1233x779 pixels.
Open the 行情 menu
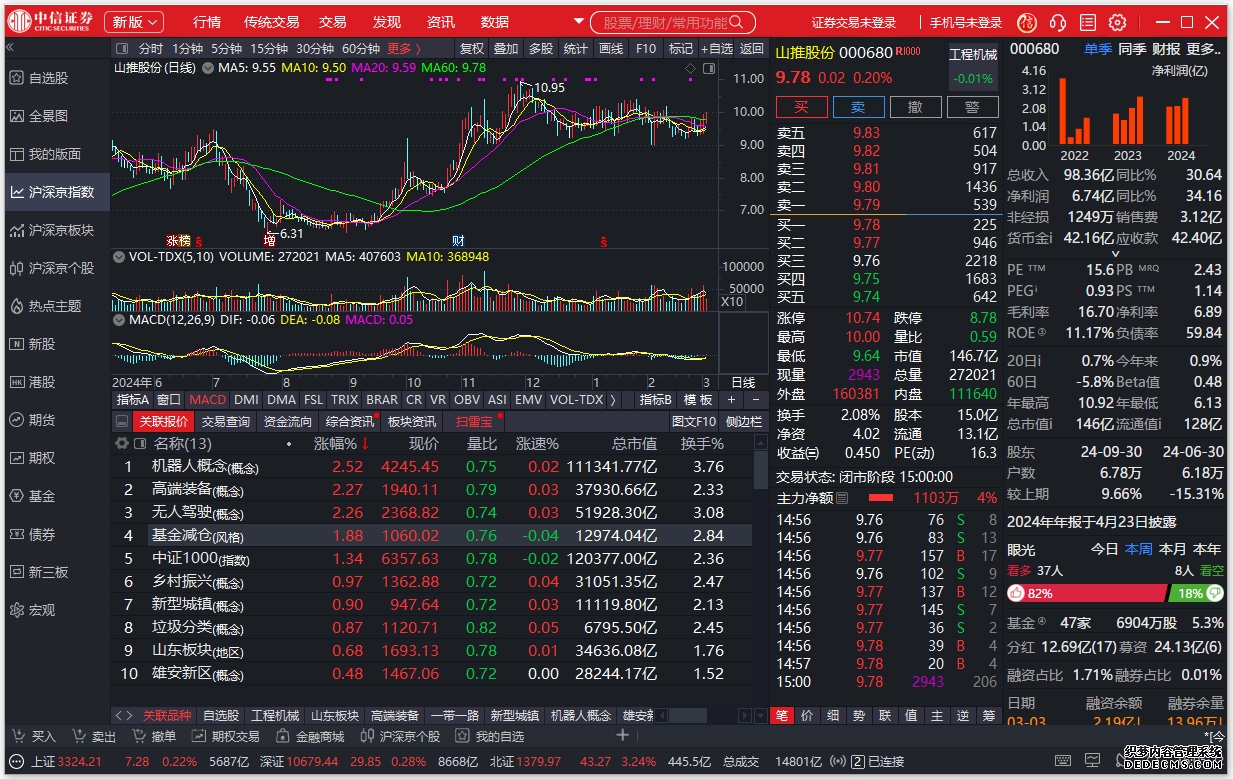point(207,22)
